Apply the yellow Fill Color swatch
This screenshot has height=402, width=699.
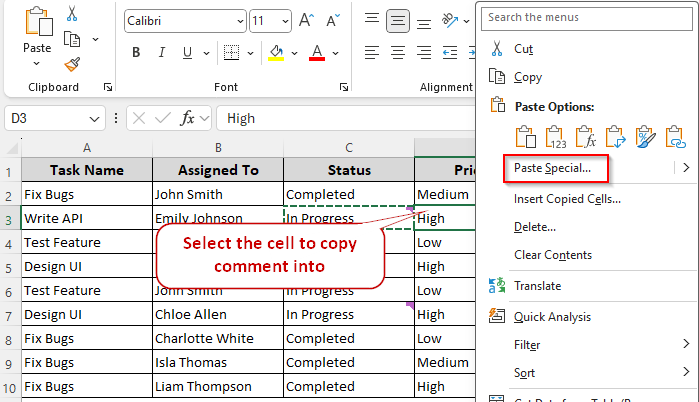[276, 52]
